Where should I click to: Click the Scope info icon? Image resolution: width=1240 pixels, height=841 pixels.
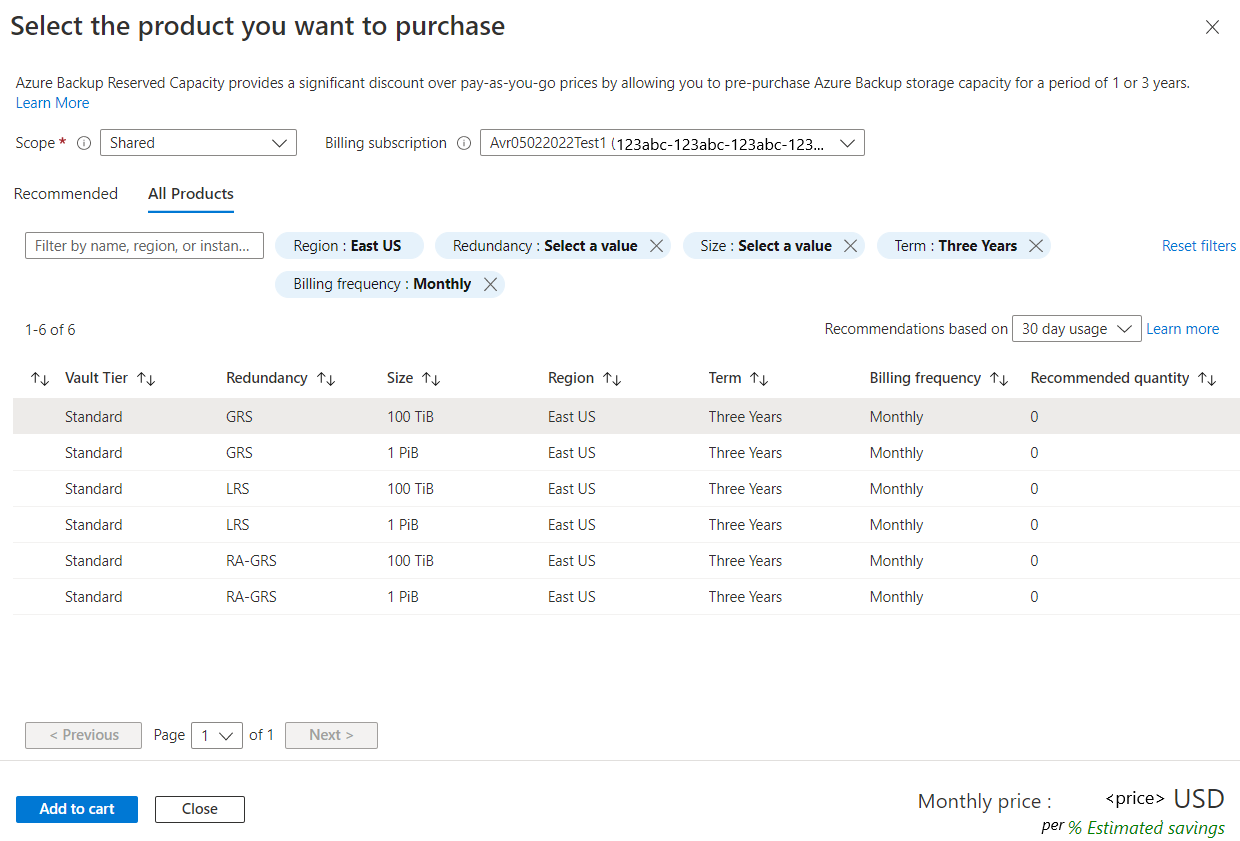(83, 143)
